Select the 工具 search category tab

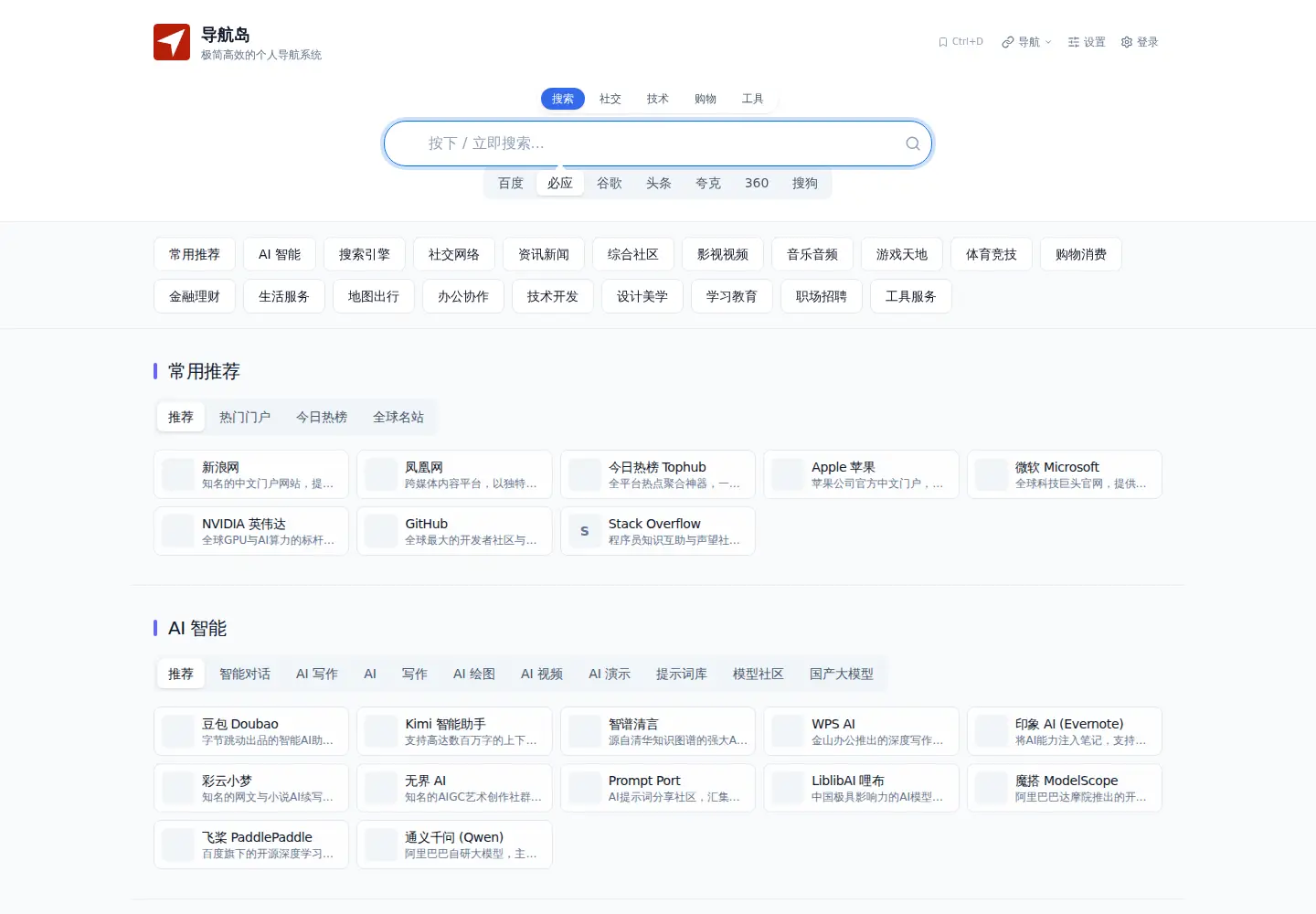(753, 99)
